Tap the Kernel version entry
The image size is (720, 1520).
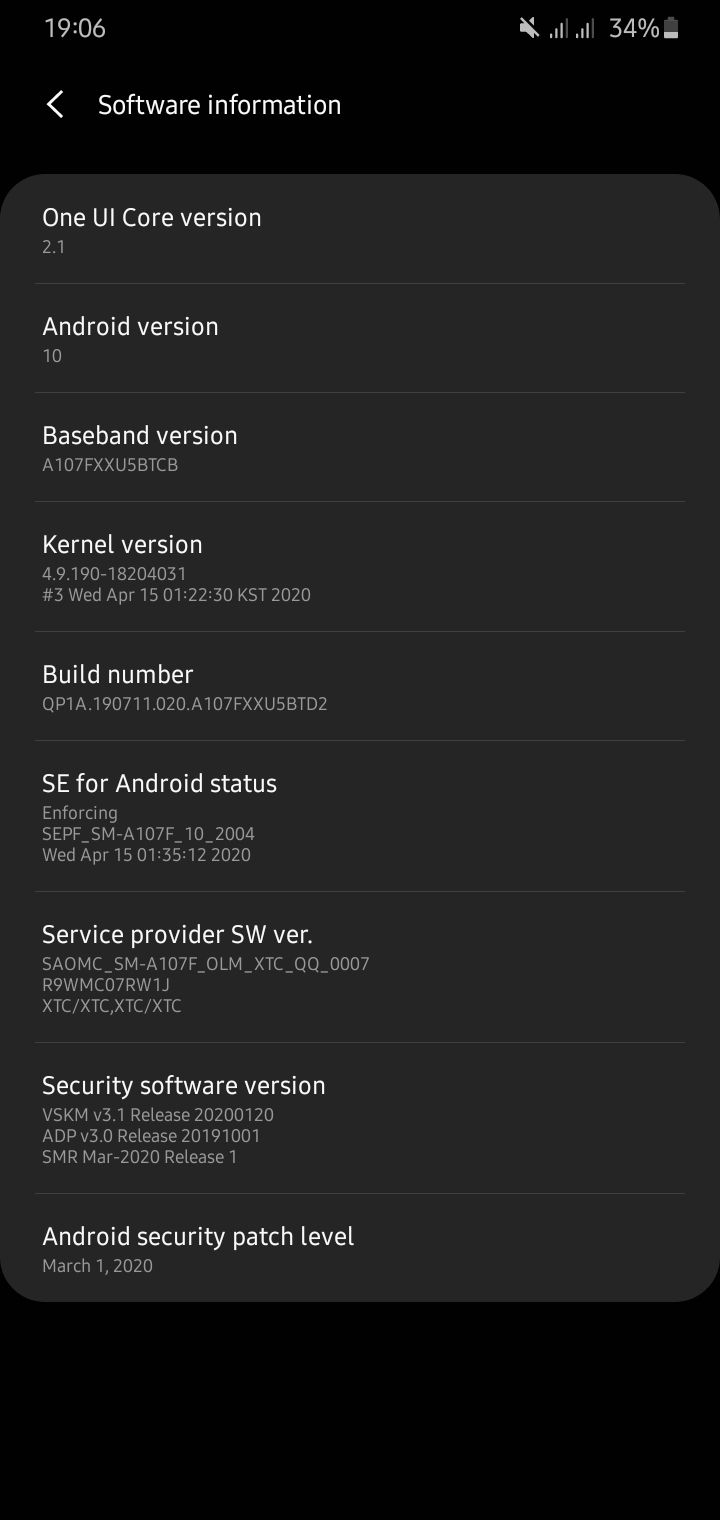pos(360,567)
